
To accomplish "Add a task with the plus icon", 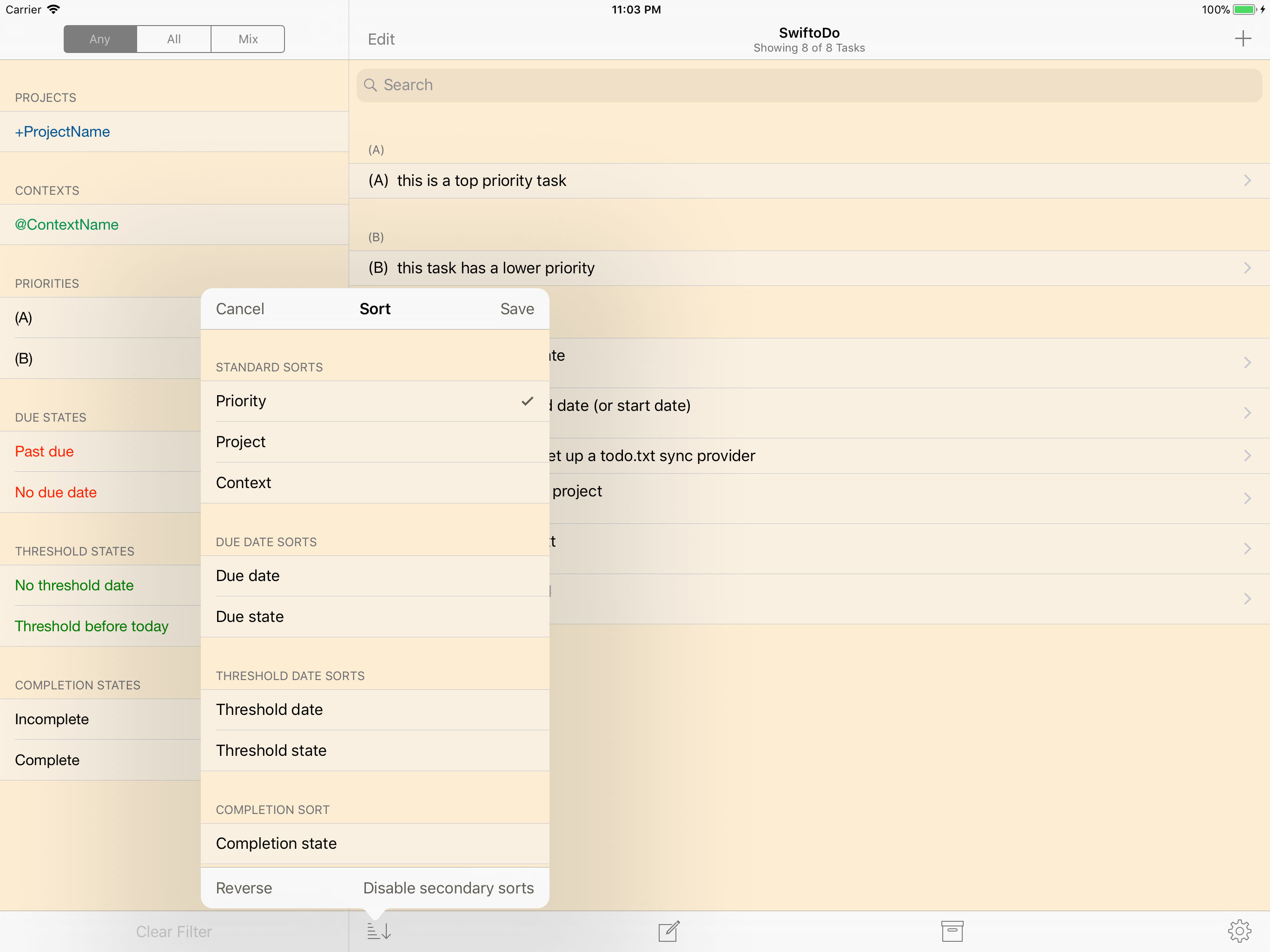I will pyautogui.click(x=1243, y=39).
